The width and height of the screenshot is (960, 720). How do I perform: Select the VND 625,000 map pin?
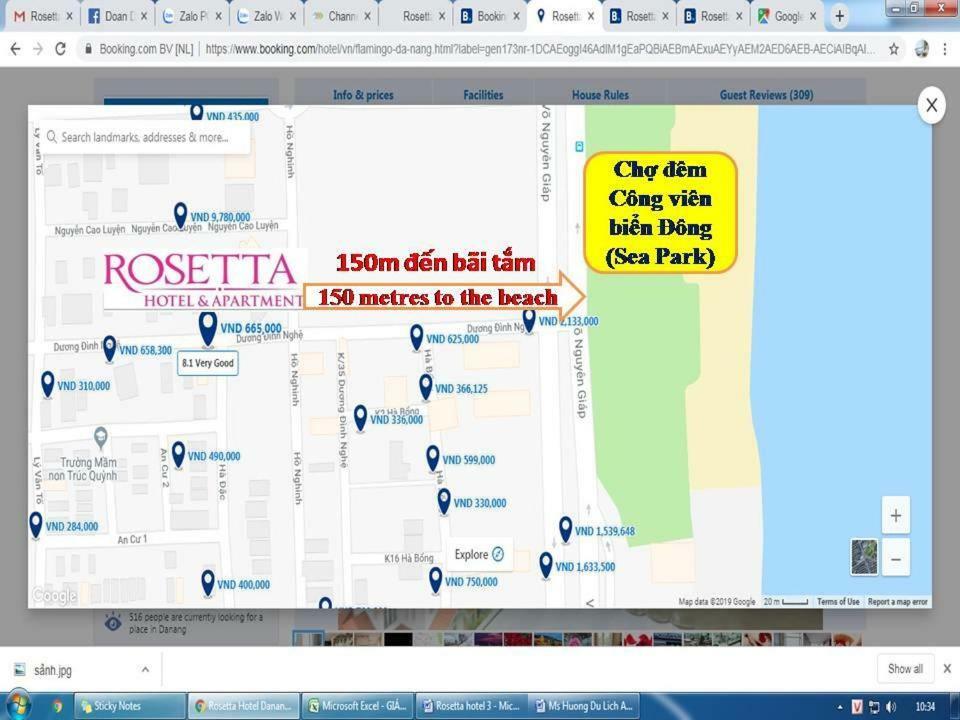416,338
